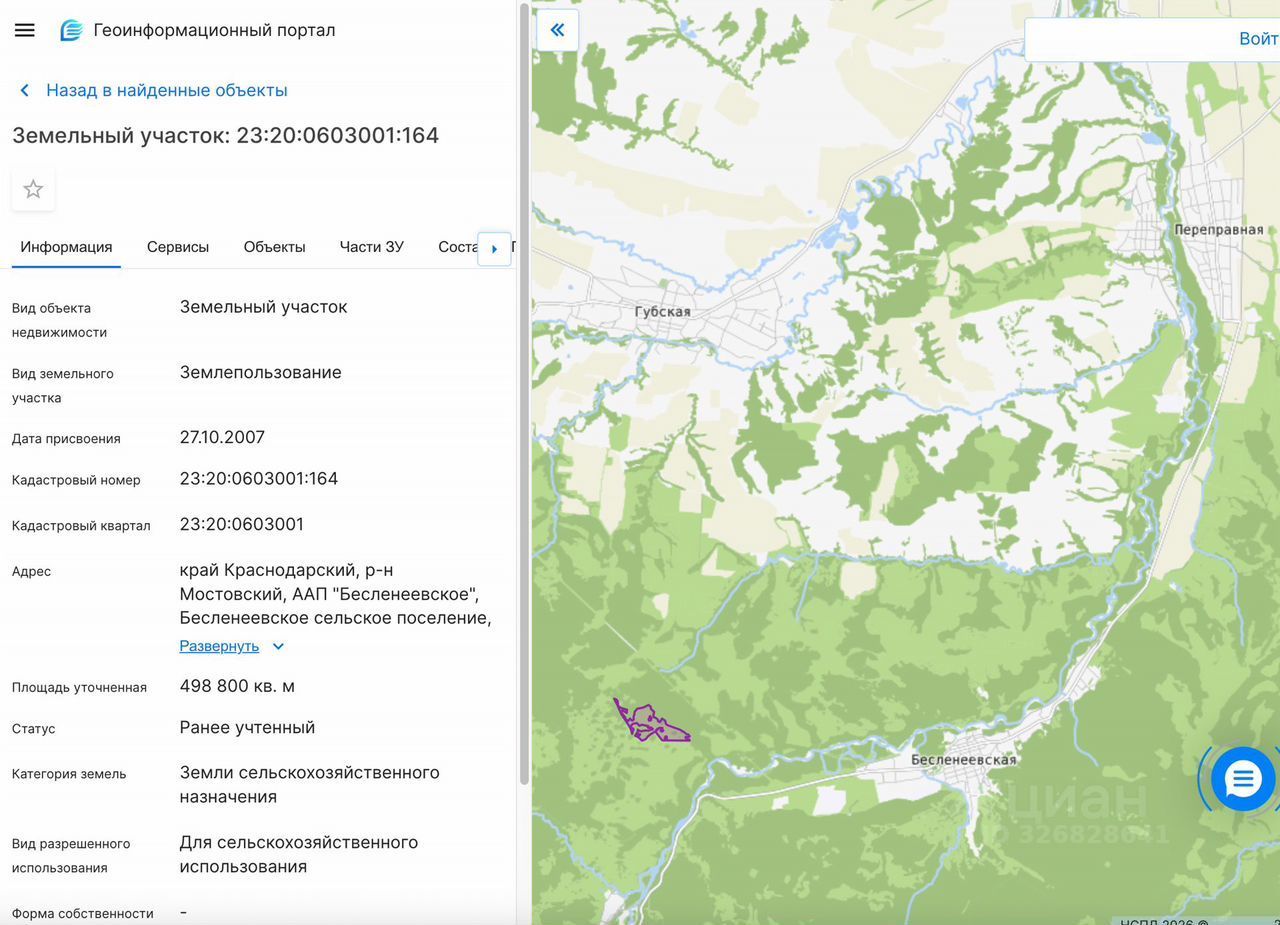Go back via Назад в найденные объекты

tap(167, 90)
